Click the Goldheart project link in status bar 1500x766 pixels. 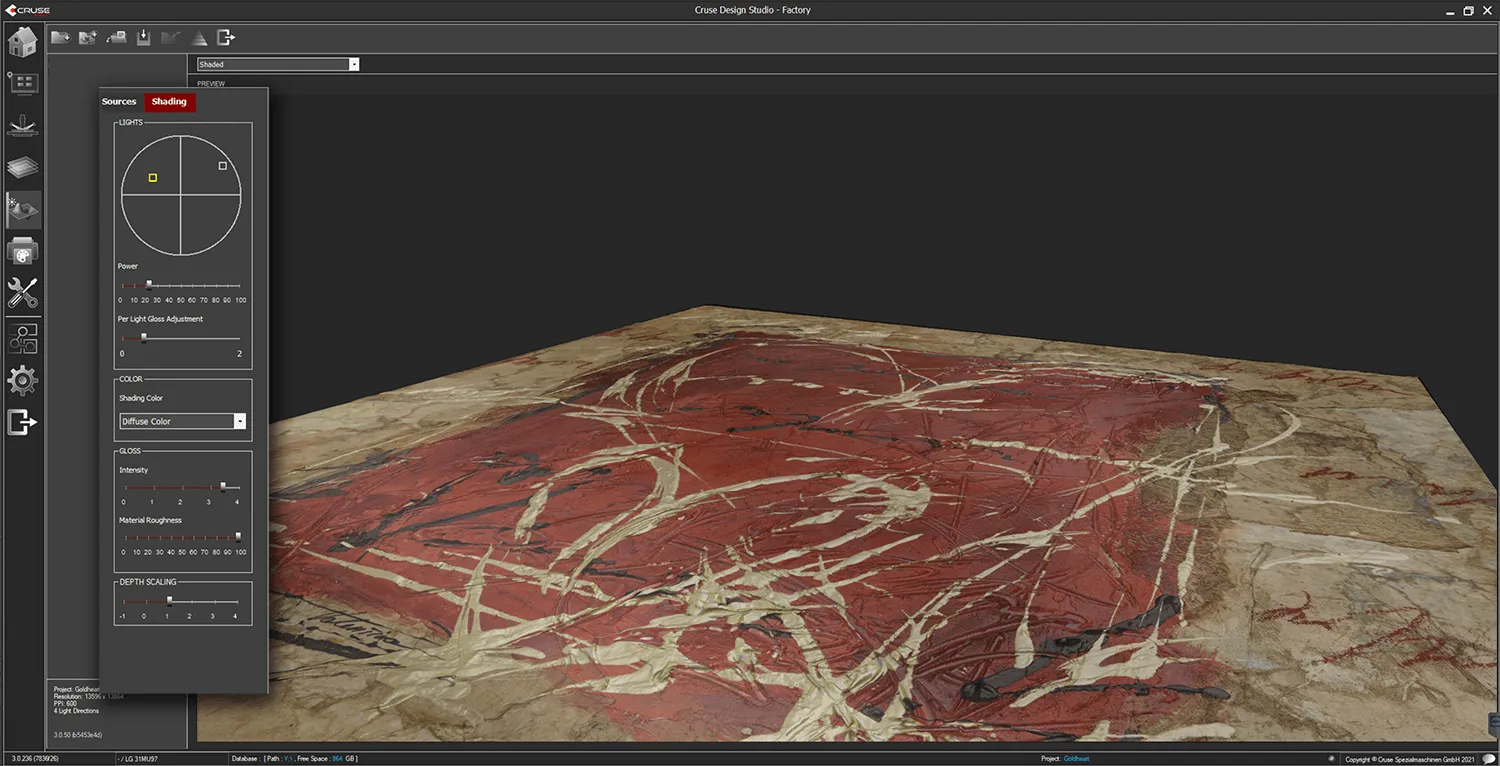coord(1076,759)
